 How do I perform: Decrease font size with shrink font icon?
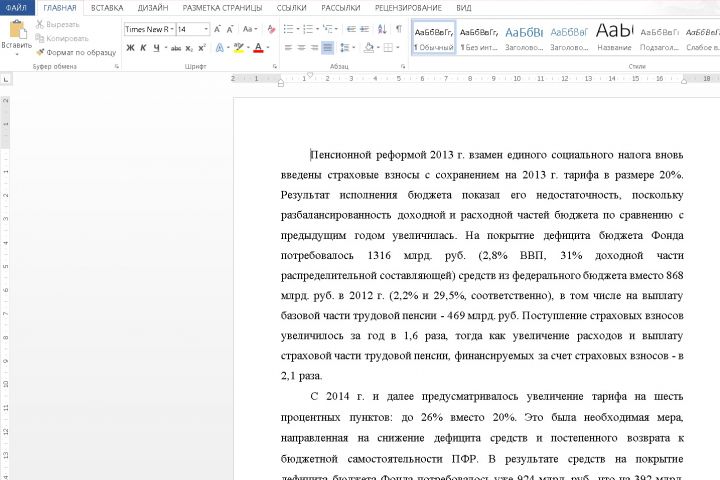pyautogui.click(x=230, y=29)
